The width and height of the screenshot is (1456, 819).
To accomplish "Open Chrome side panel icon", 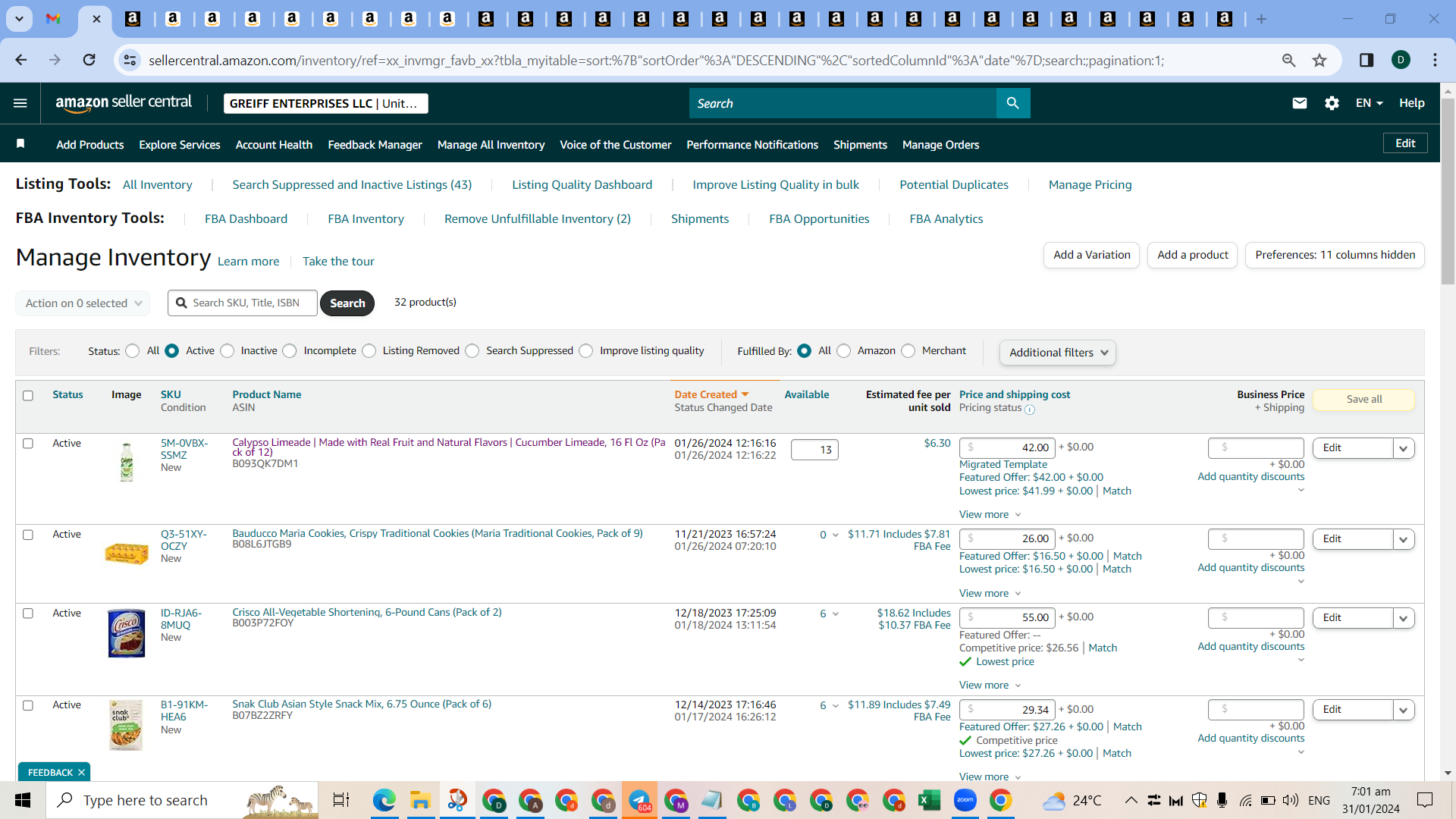I will (1366, 60).
